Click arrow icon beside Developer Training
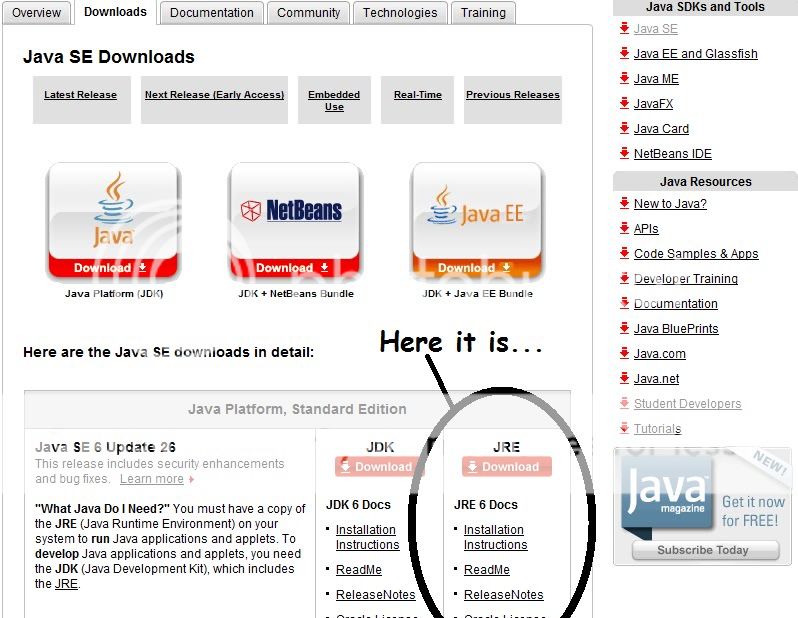Viewport: 798px width, 618px height. click(624, 278)
